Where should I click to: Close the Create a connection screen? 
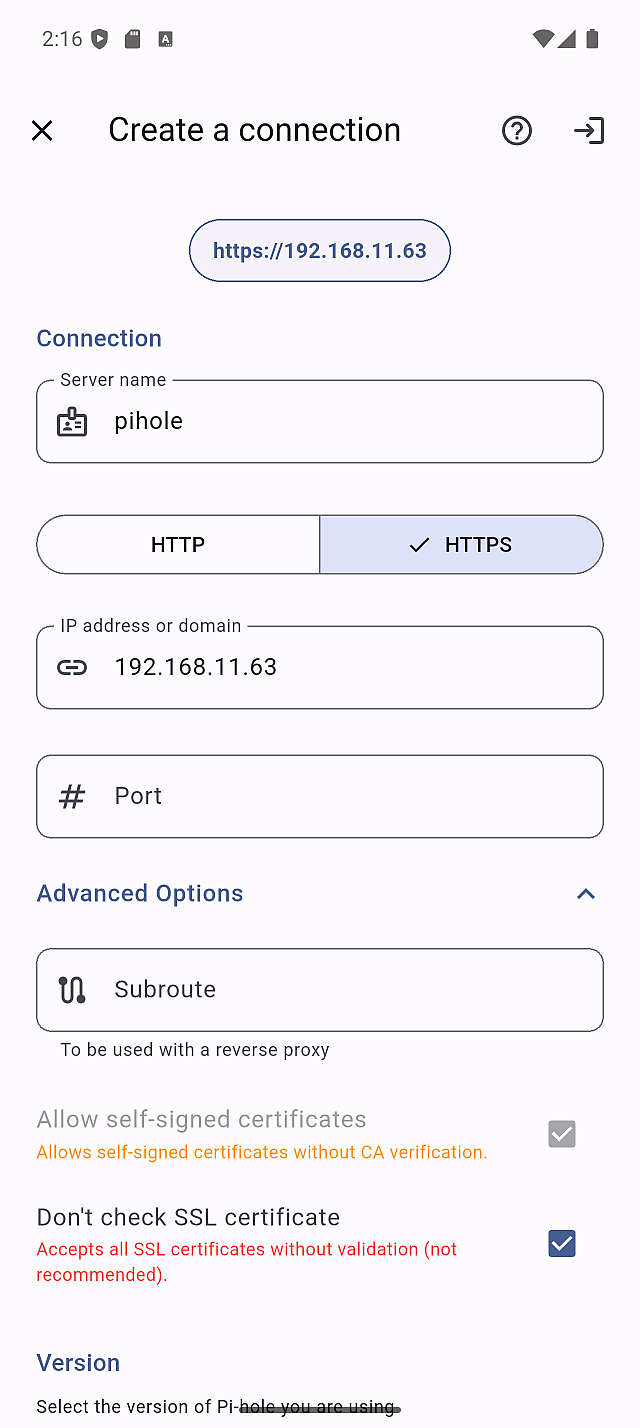(x=42, y=130)
